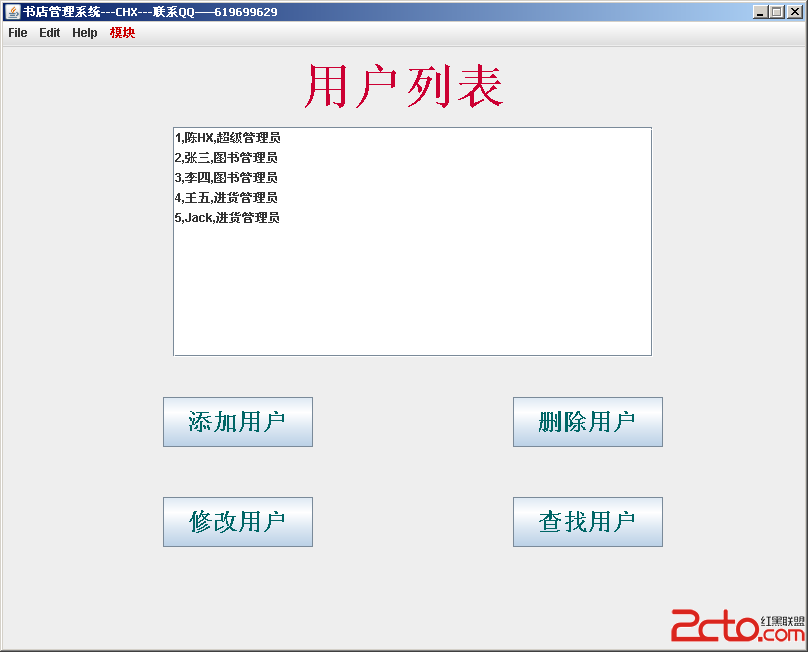
Task: Open the File menu
Action: [x=18, y=33]
